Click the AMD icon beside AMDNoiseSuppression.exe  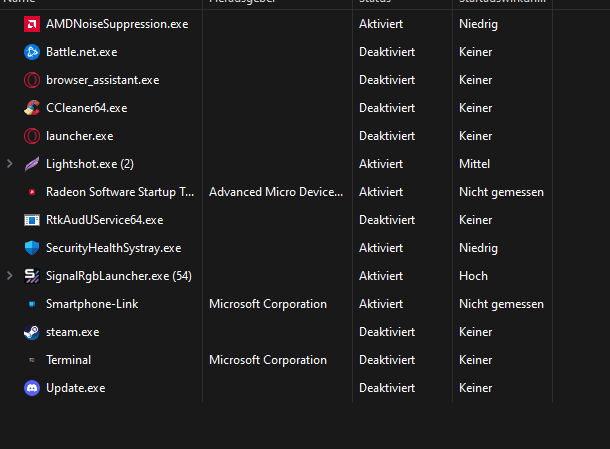[x=32, y=24]
